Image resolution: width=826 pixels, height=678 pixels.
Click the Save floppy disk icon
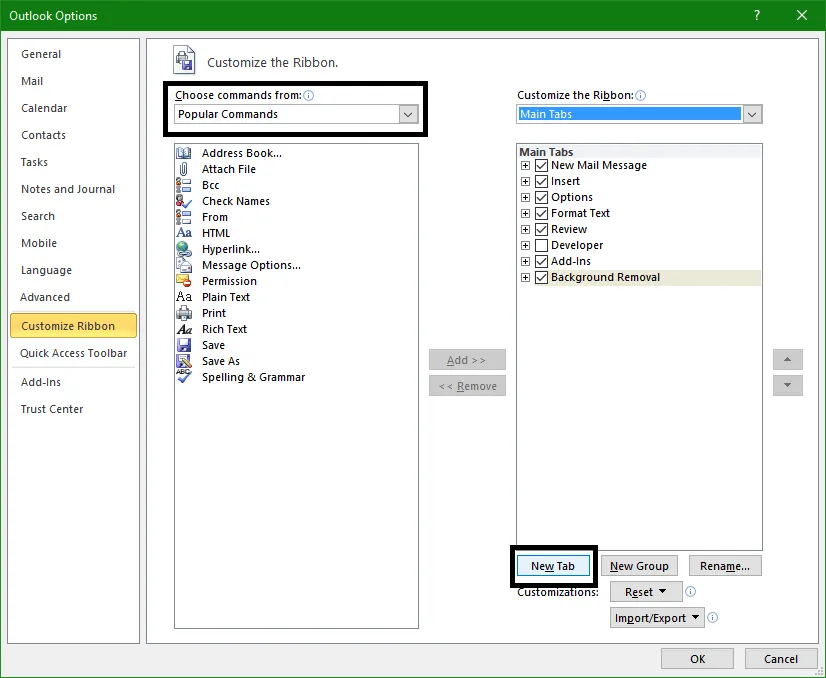click(183, 345)
